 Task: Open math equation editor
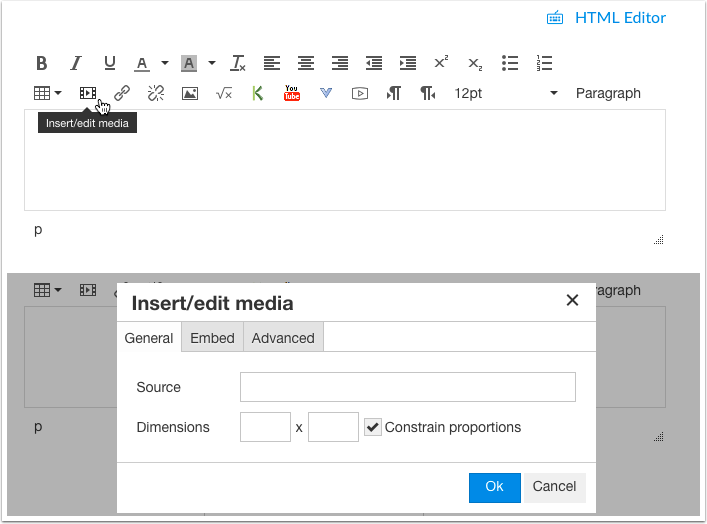click(224, 93)
